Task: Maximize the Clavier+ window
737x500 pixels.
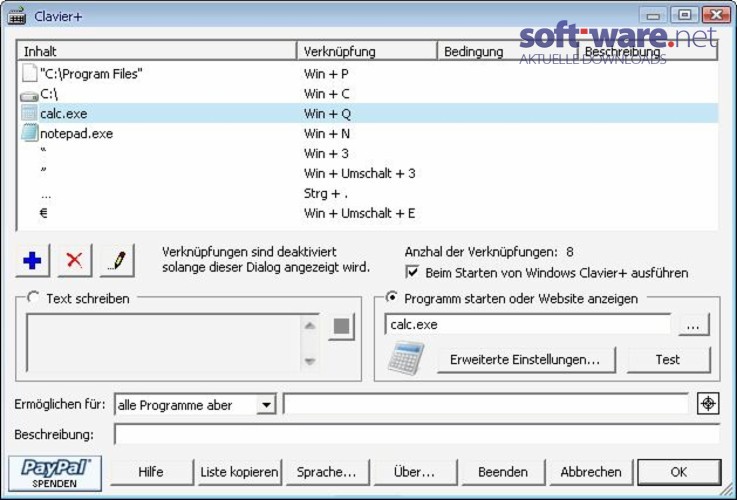Action: click(684, 15)
